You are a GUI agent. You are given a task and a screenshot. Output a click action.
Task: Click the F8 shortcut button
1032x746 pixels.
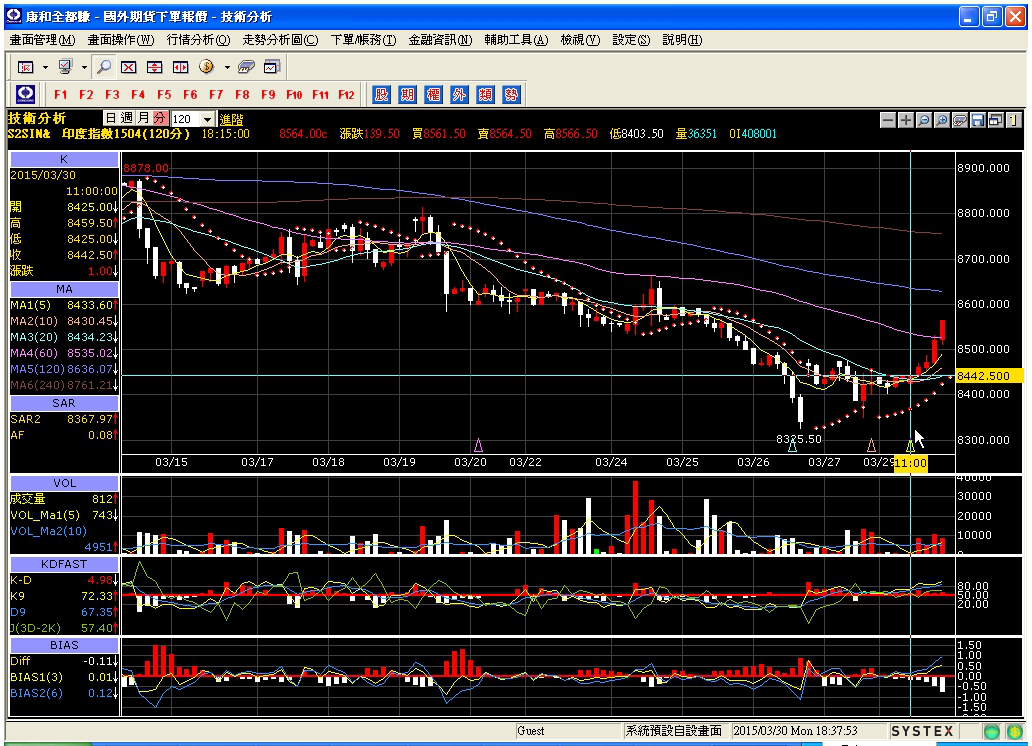pos(242,95)
